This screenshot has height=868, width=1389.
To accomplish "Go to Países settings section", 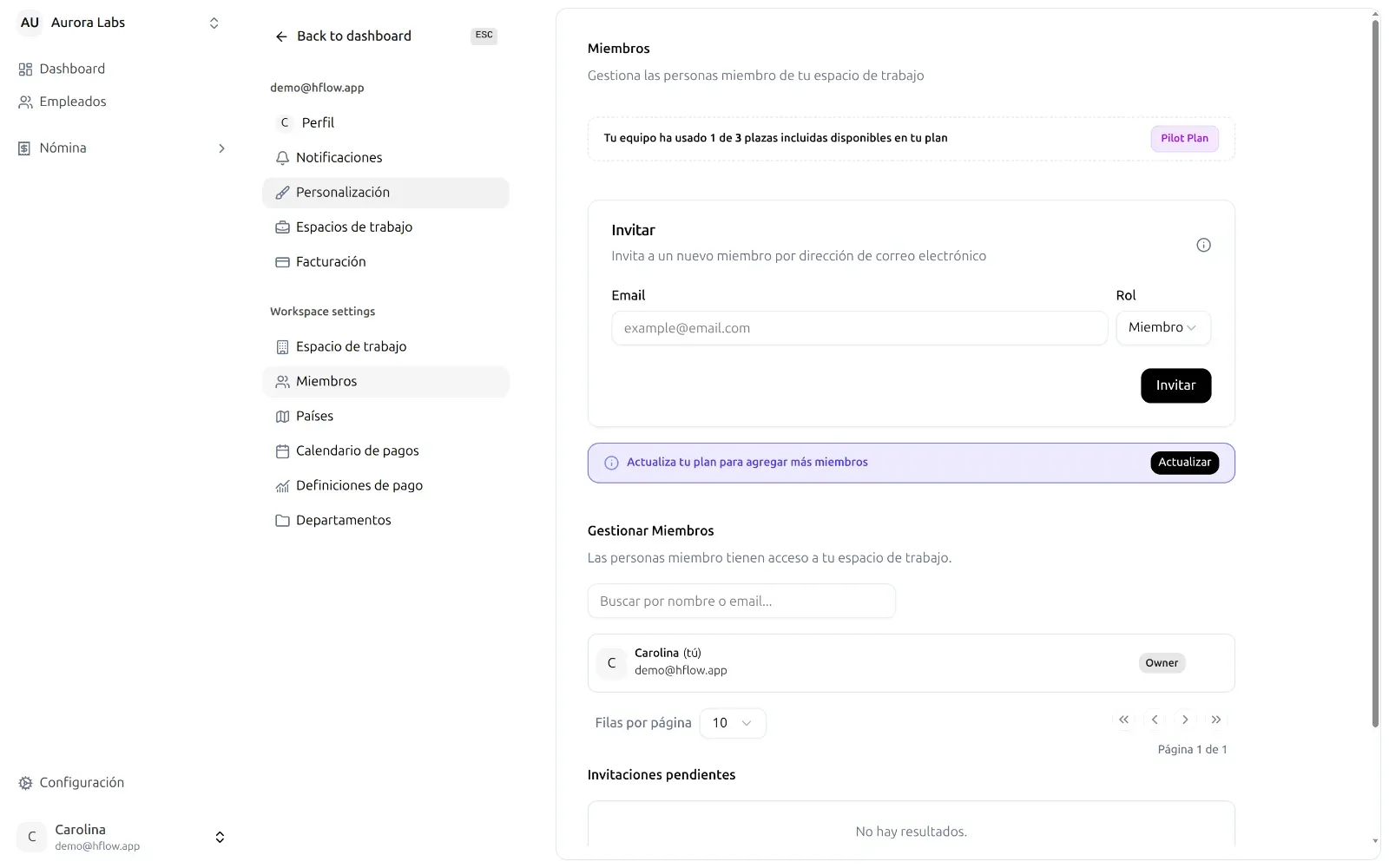I will tap(385, 417).
